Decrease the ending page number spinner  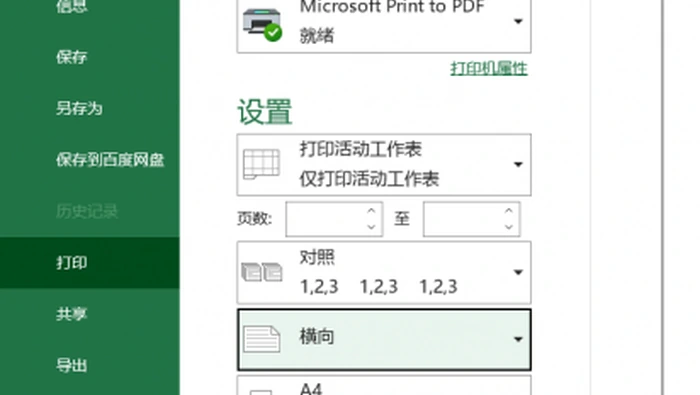(x=508, y=227)
